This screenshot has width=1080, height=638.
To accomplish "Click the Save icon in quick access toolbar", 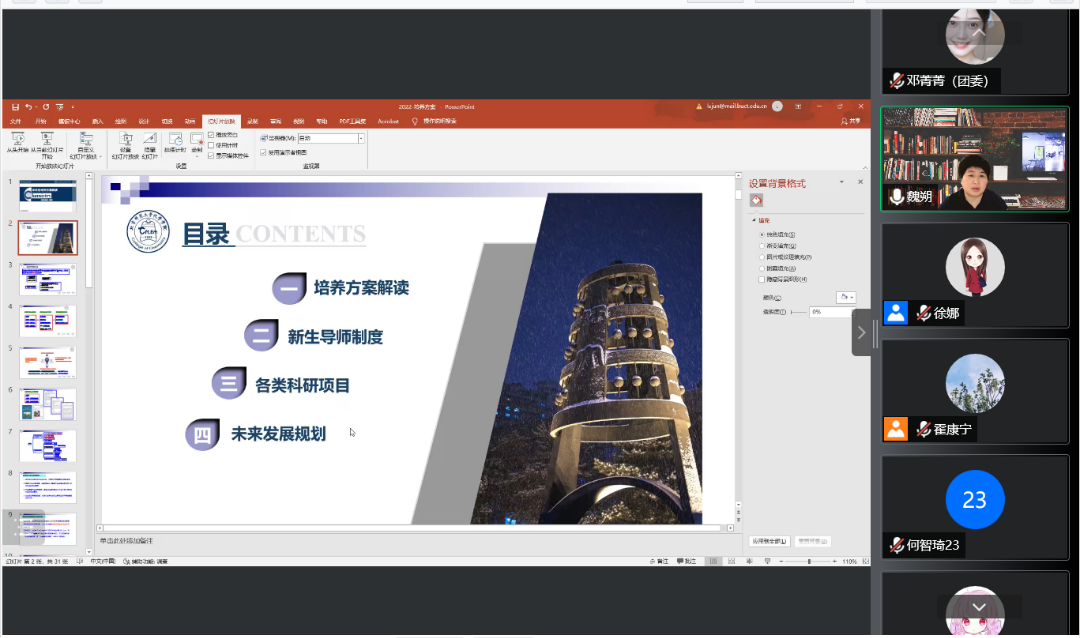I will 16,106.
